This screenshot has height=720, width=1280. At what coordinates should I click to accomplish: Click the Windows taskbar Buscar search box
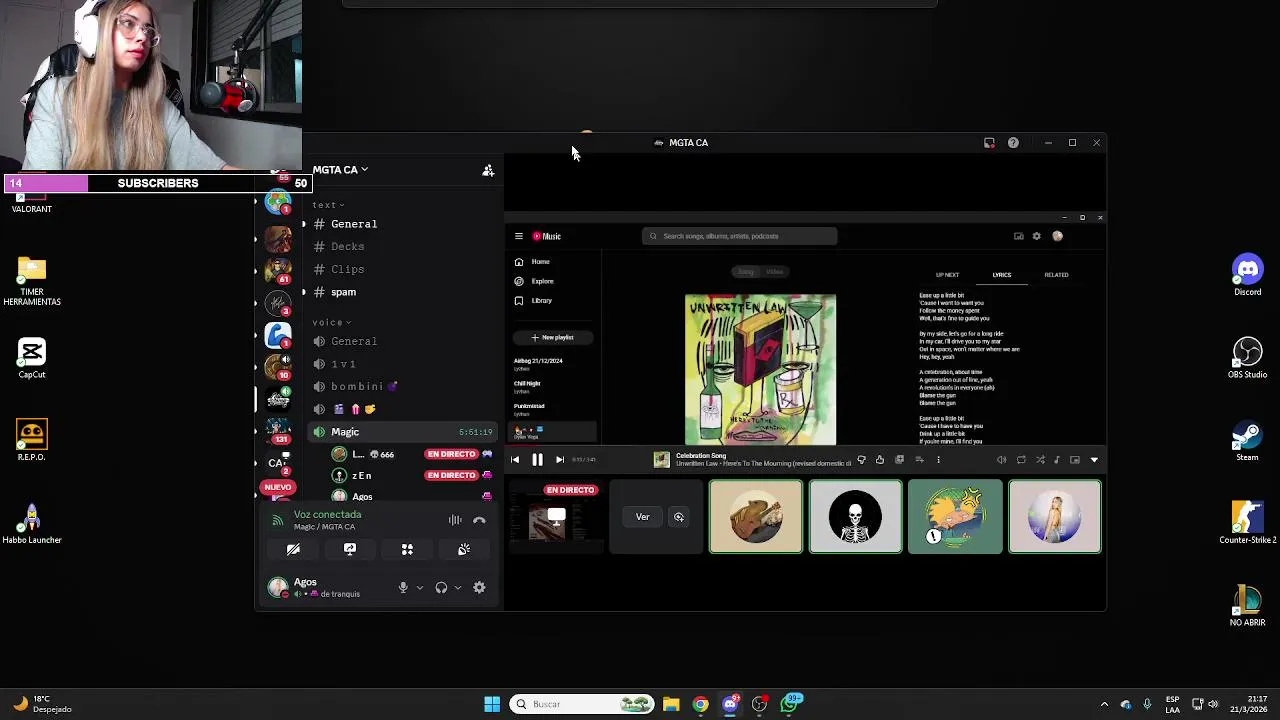tap(584, 704)
